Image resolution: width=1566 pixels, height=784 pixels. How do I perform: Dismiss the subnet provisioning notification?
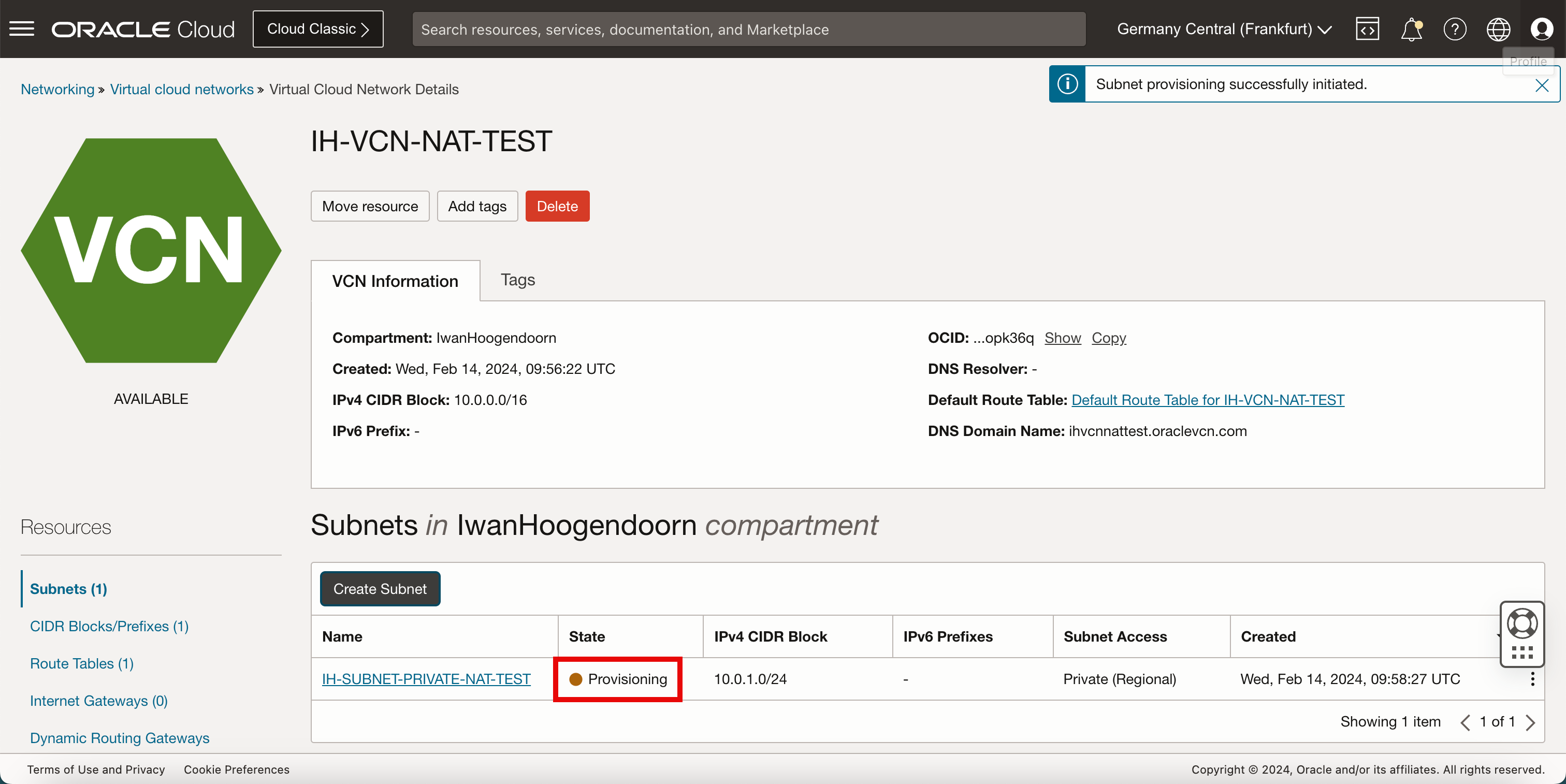tap(1542, 85)
